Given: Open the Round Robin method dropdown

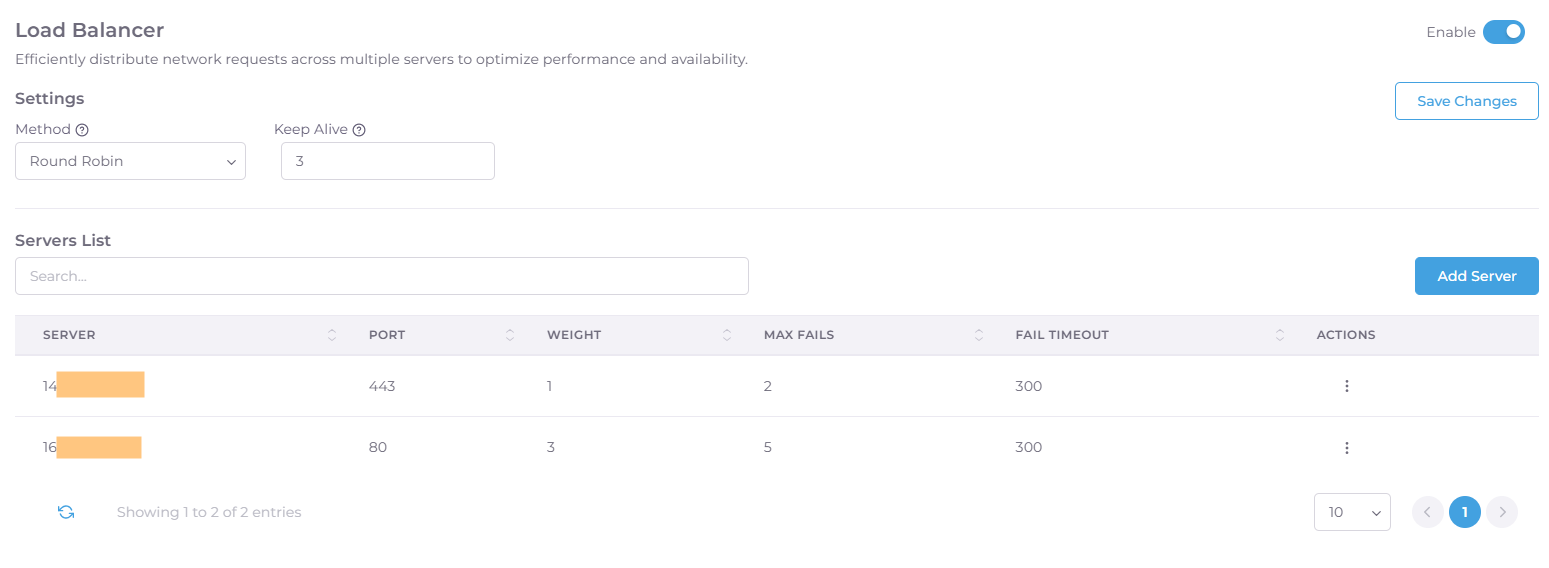Looking at the screenshot, I should click(130, 161).
